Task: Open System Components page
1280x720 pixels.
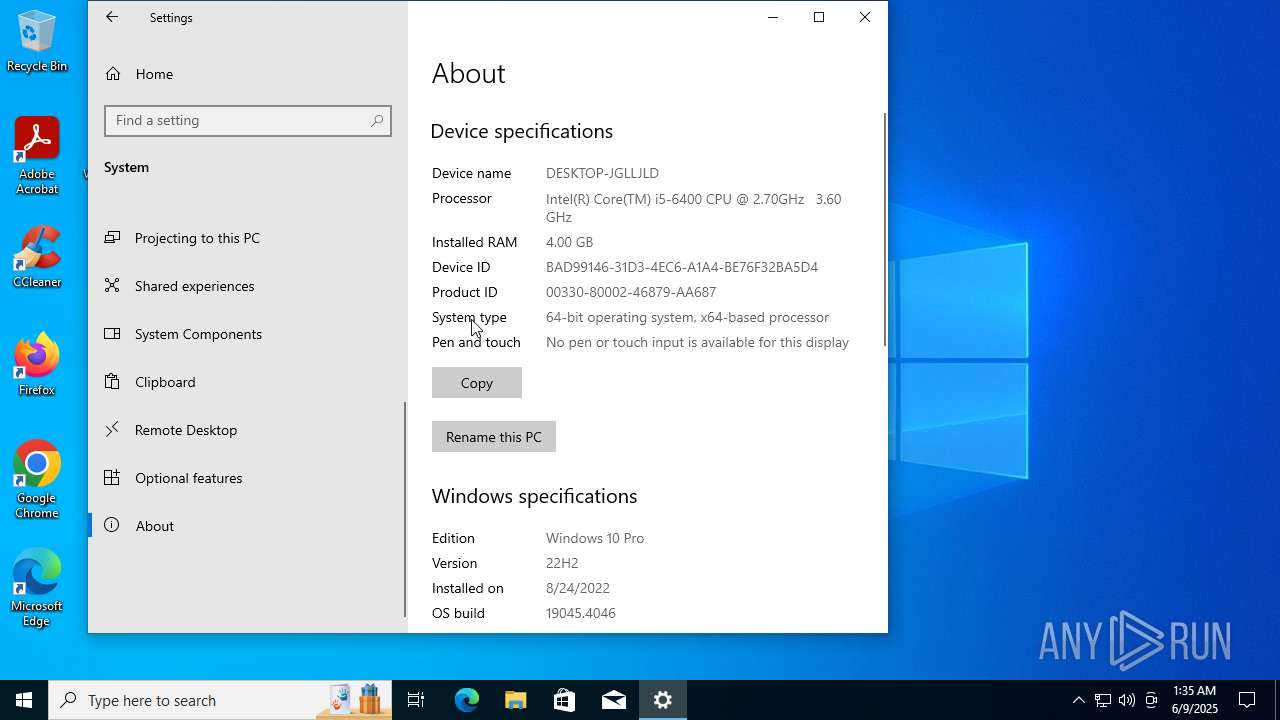Action: (248, 334)
